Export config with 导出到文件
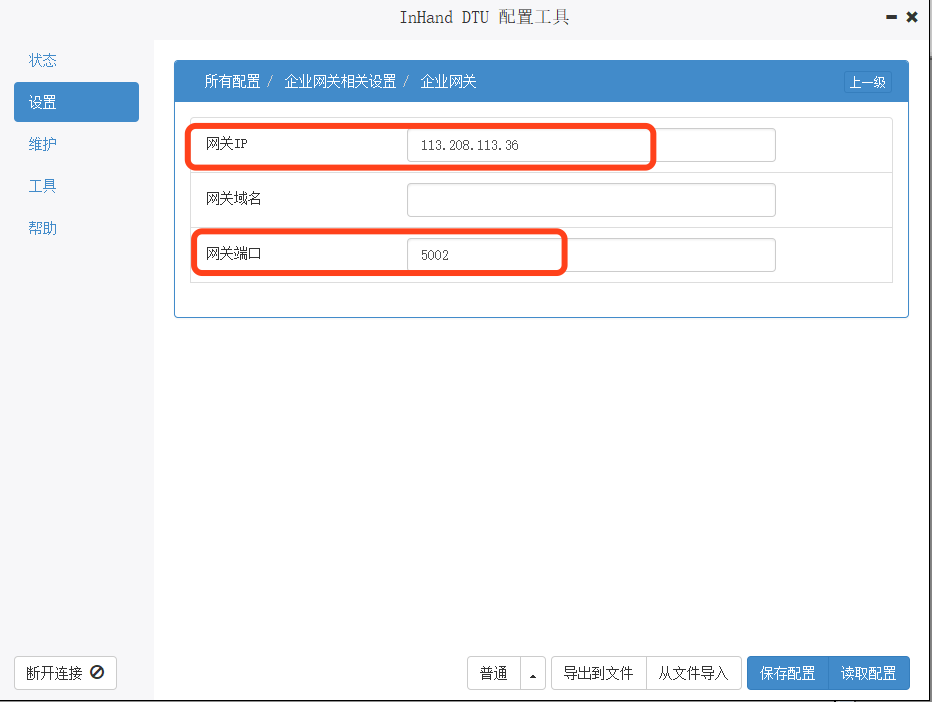932x702 pixels. click(x=598, y=673)
